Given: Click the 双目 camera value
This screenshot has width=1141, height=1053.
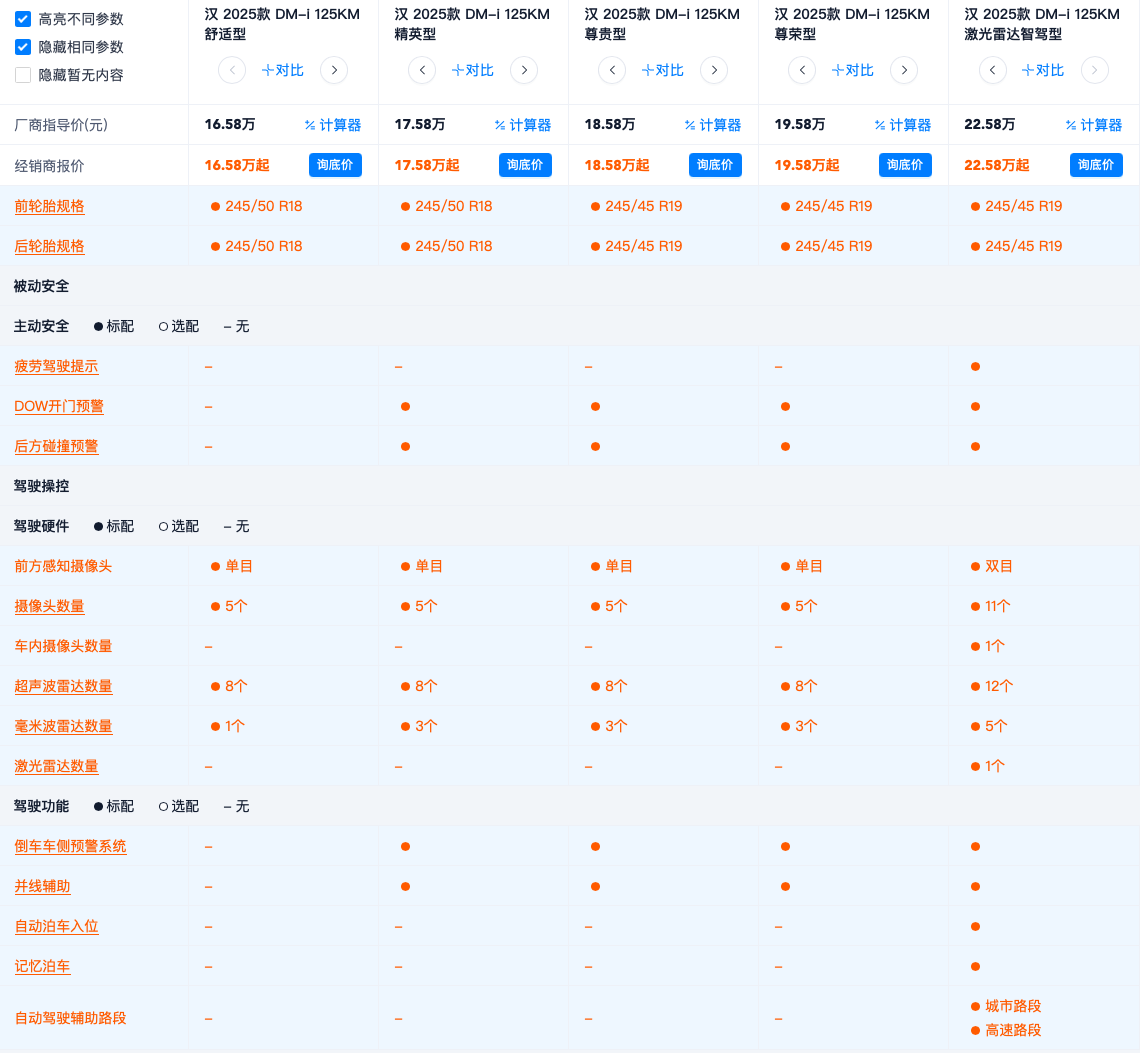Looking at the screenshot, I should click(998, 567).
